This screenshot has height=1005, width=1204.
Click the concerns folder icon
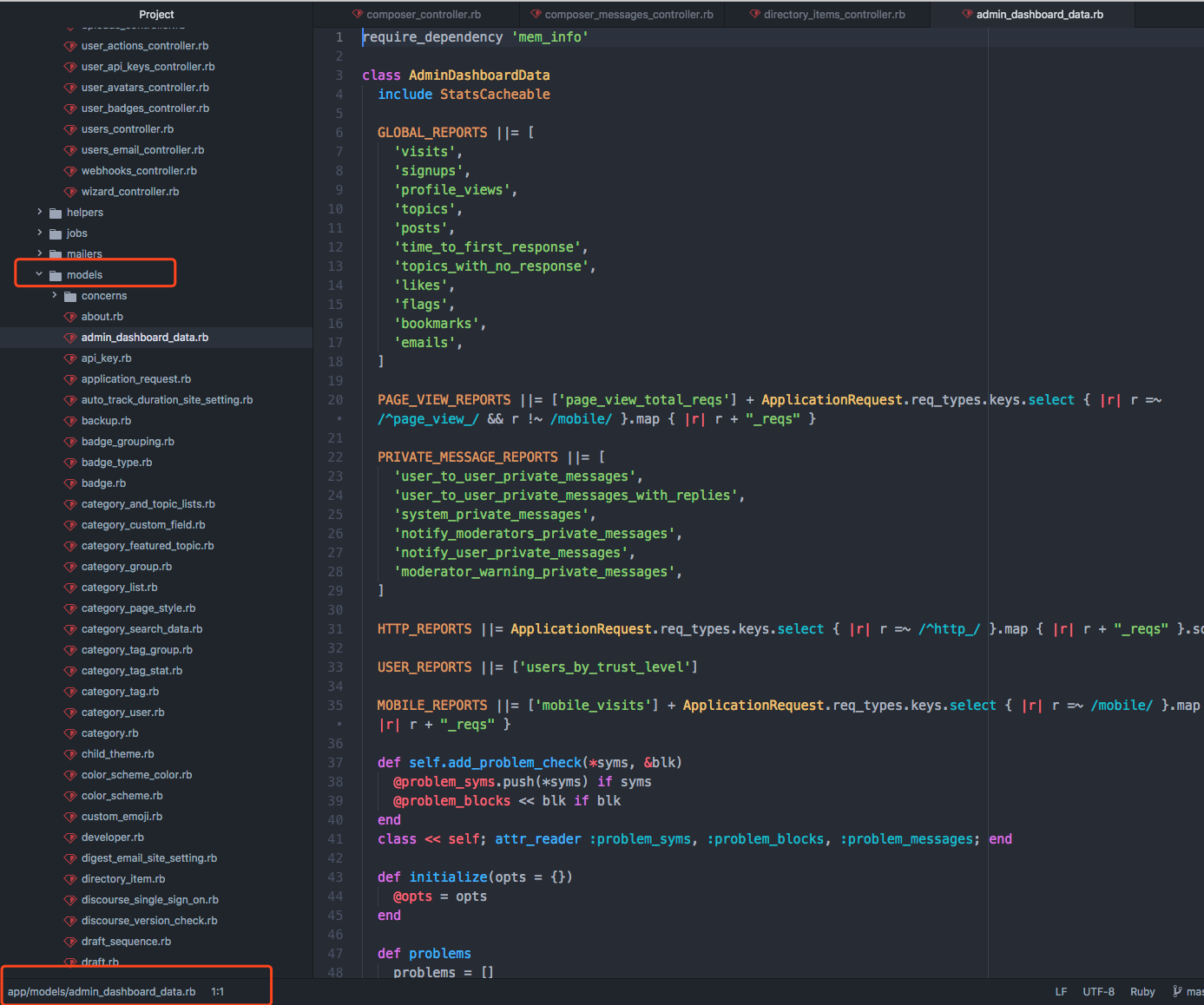pyautogui.click(x=70, y=296)
